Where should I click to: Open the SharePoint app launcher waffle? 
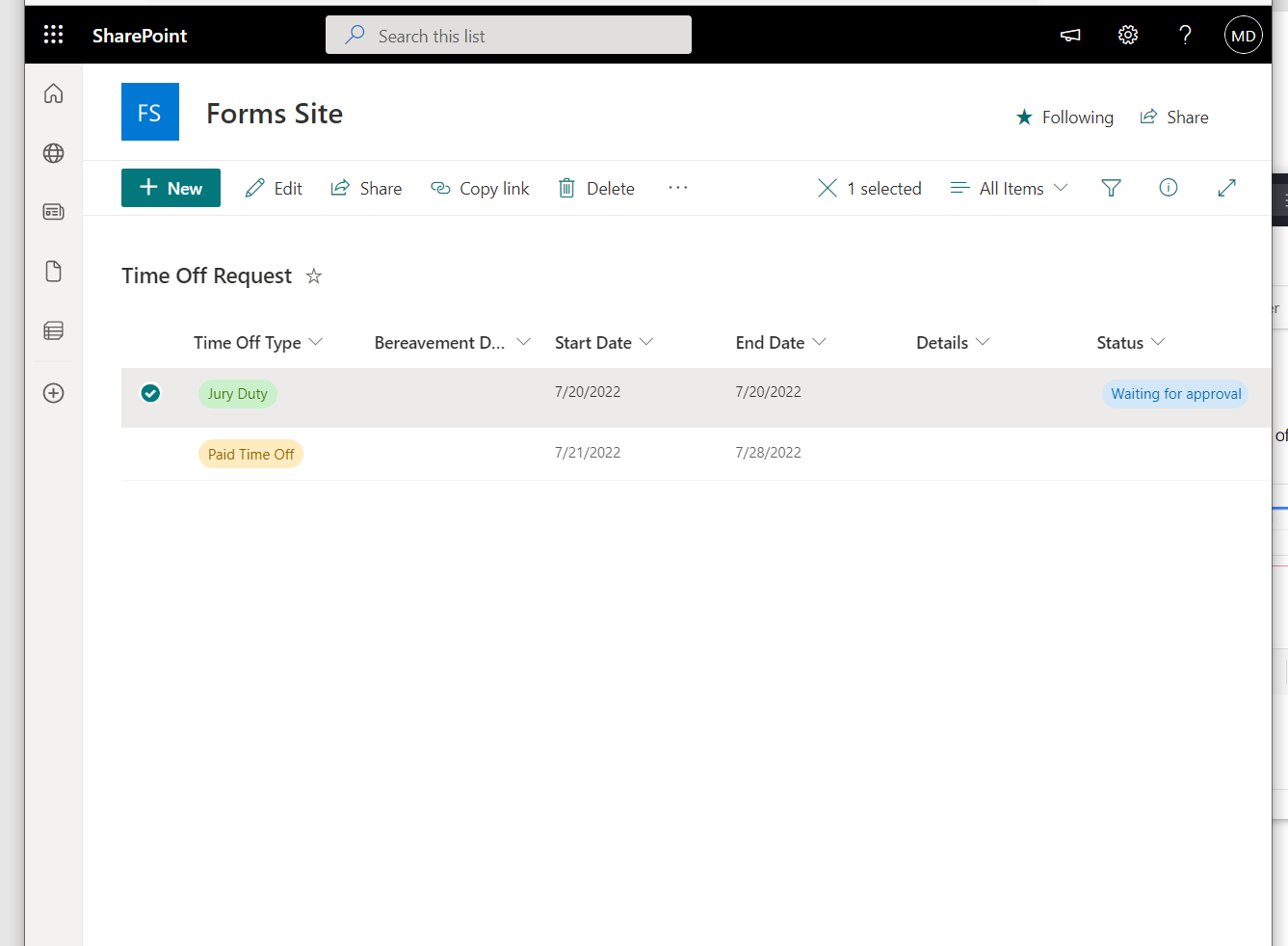[x=54, y=35]
